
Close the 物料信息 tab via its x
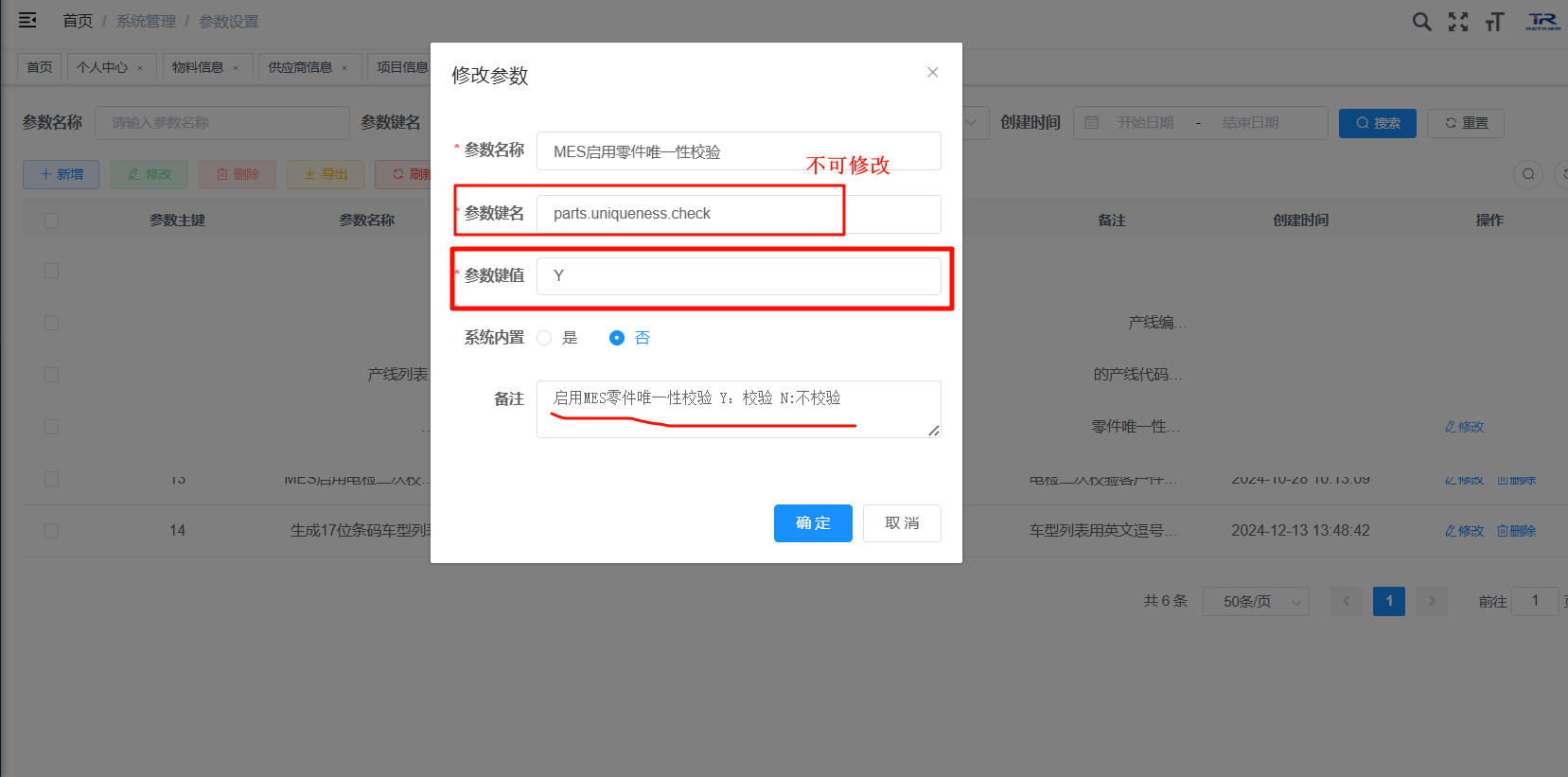pyautogui.click(x=236, y=68)
